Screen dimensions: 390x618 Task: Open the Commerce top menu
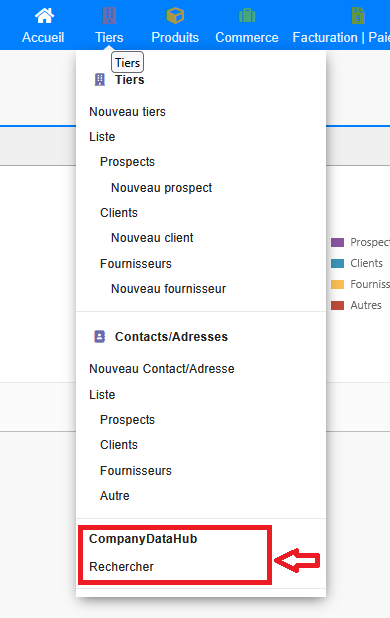[x=247, y=37]
